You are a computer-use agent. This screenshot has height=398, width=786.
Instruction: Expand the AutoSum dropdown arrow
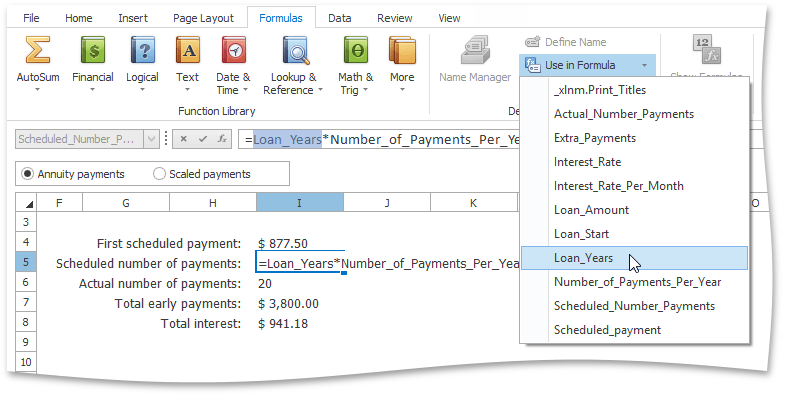tap(37, 90)
